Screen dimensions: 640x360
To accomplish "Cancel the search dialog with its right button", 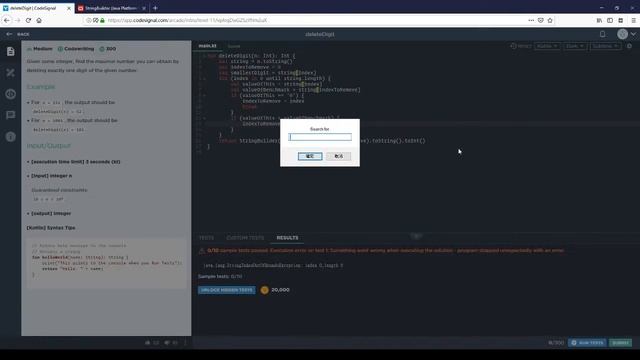I will [x=338, y=156].
